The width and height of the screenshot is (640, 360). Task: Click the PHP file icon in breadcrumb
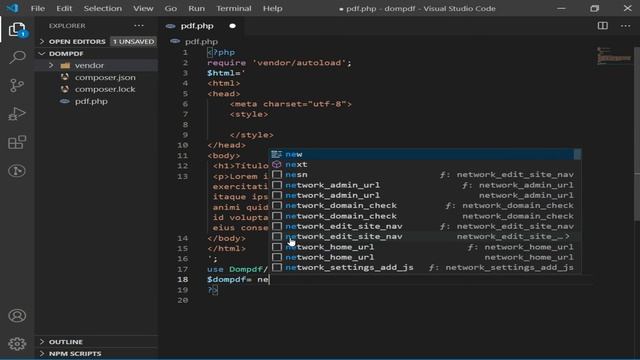175,41
